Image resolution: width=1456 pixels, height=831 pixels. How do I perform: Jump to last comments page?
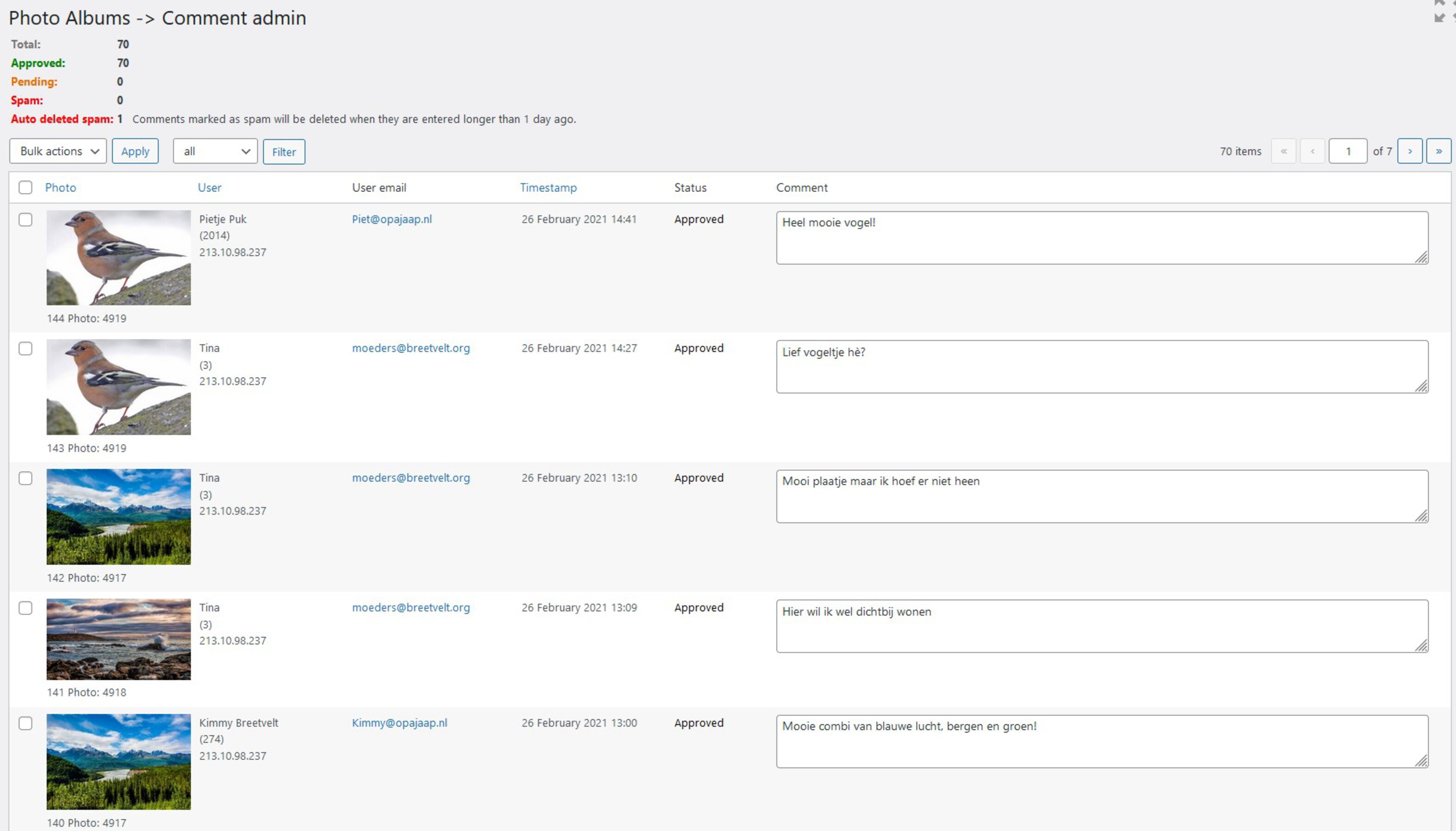(1438, 151)
